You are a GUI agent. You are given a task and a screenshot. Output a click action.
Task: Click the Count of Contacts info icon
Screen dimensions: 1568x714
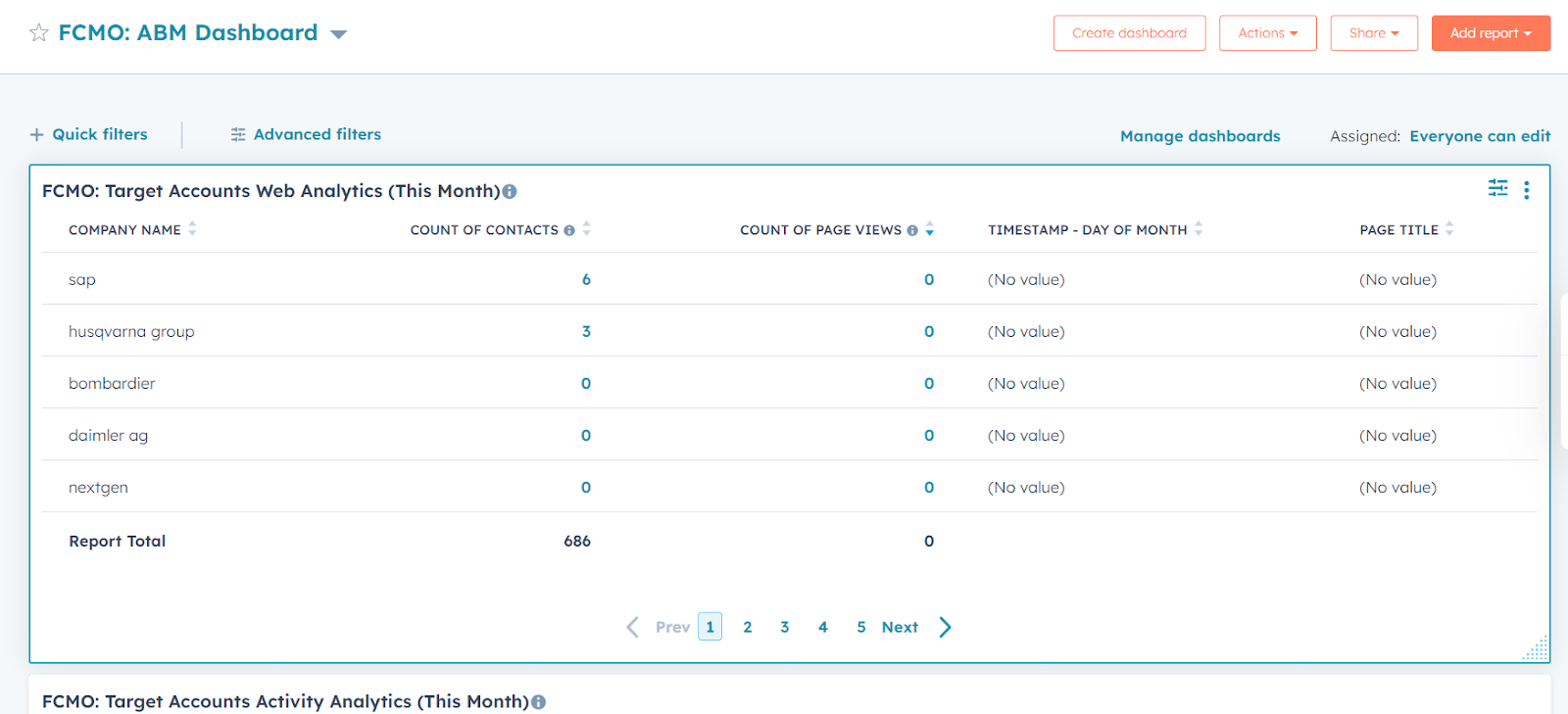(x=569, y=230)
